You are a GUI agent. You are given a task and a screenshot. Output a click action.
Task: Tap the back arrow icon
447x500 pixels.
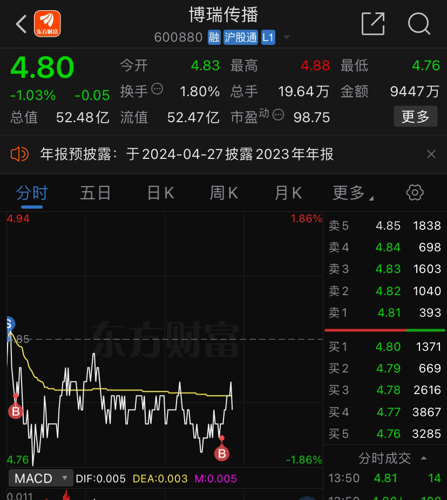21,24
